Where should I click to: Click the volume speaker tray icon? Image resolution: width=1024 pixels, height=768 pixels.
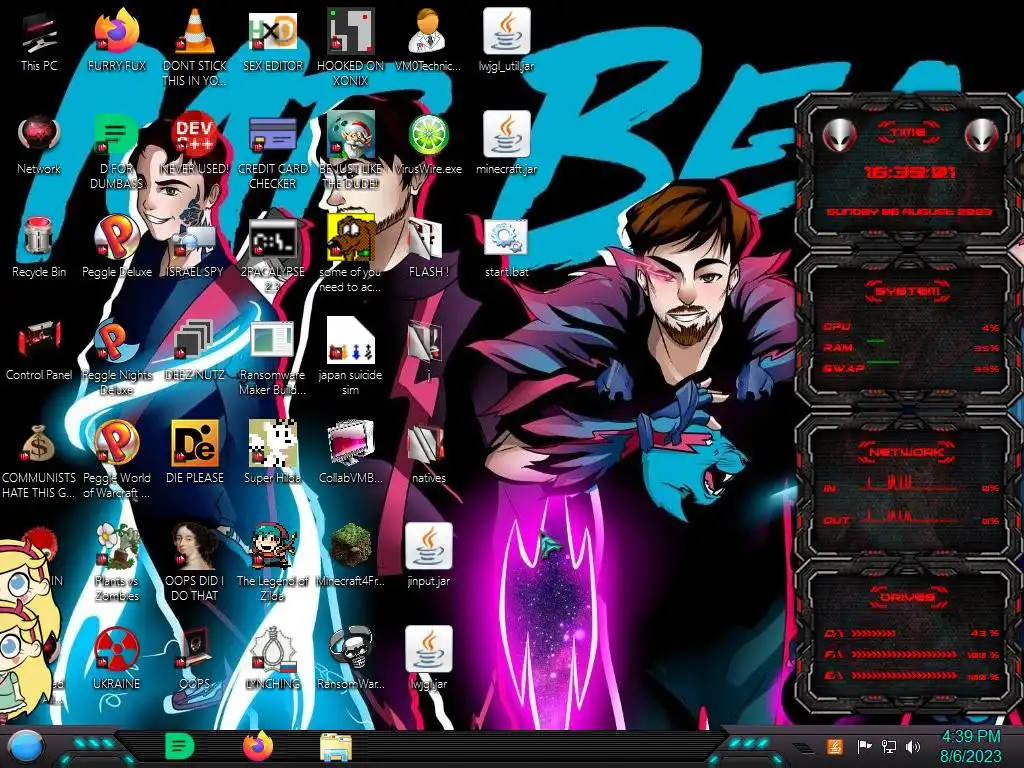coord(913,746)
